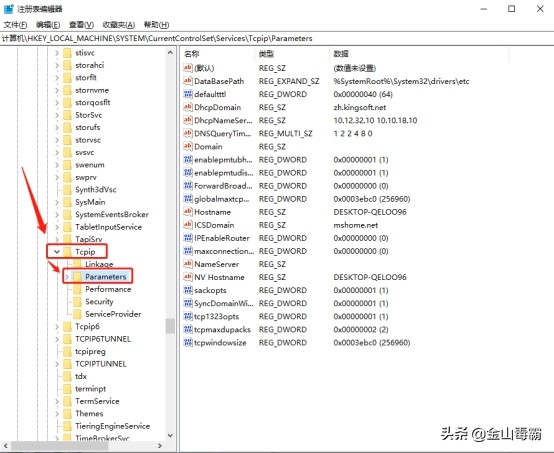Click the maxconnection DWORD icon
Screen dimensions: 554x453
(188, 251)
